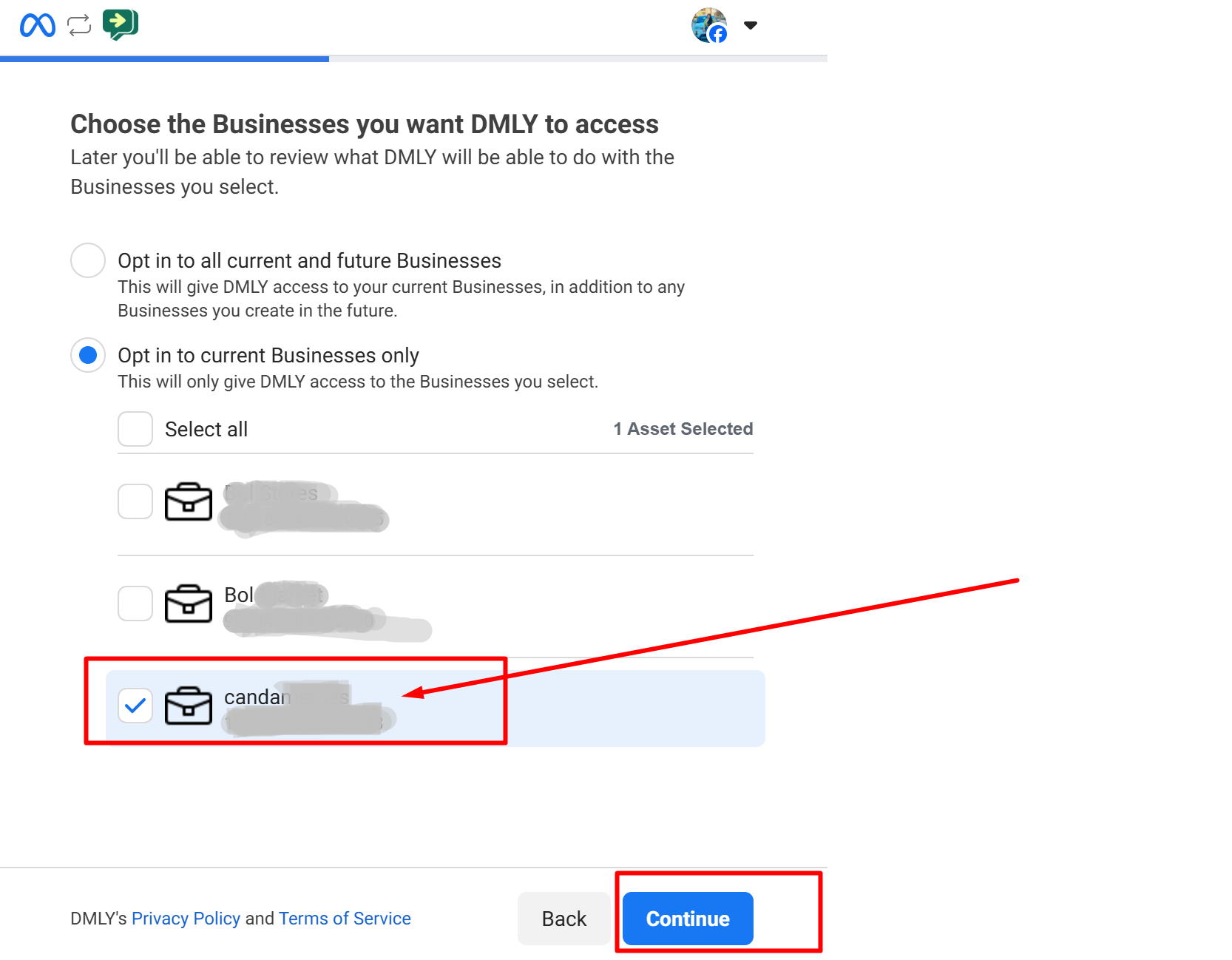This screenshot has width=1232, height=960.
Task: Click the Meta infinity logo
Action: [37, 25]
